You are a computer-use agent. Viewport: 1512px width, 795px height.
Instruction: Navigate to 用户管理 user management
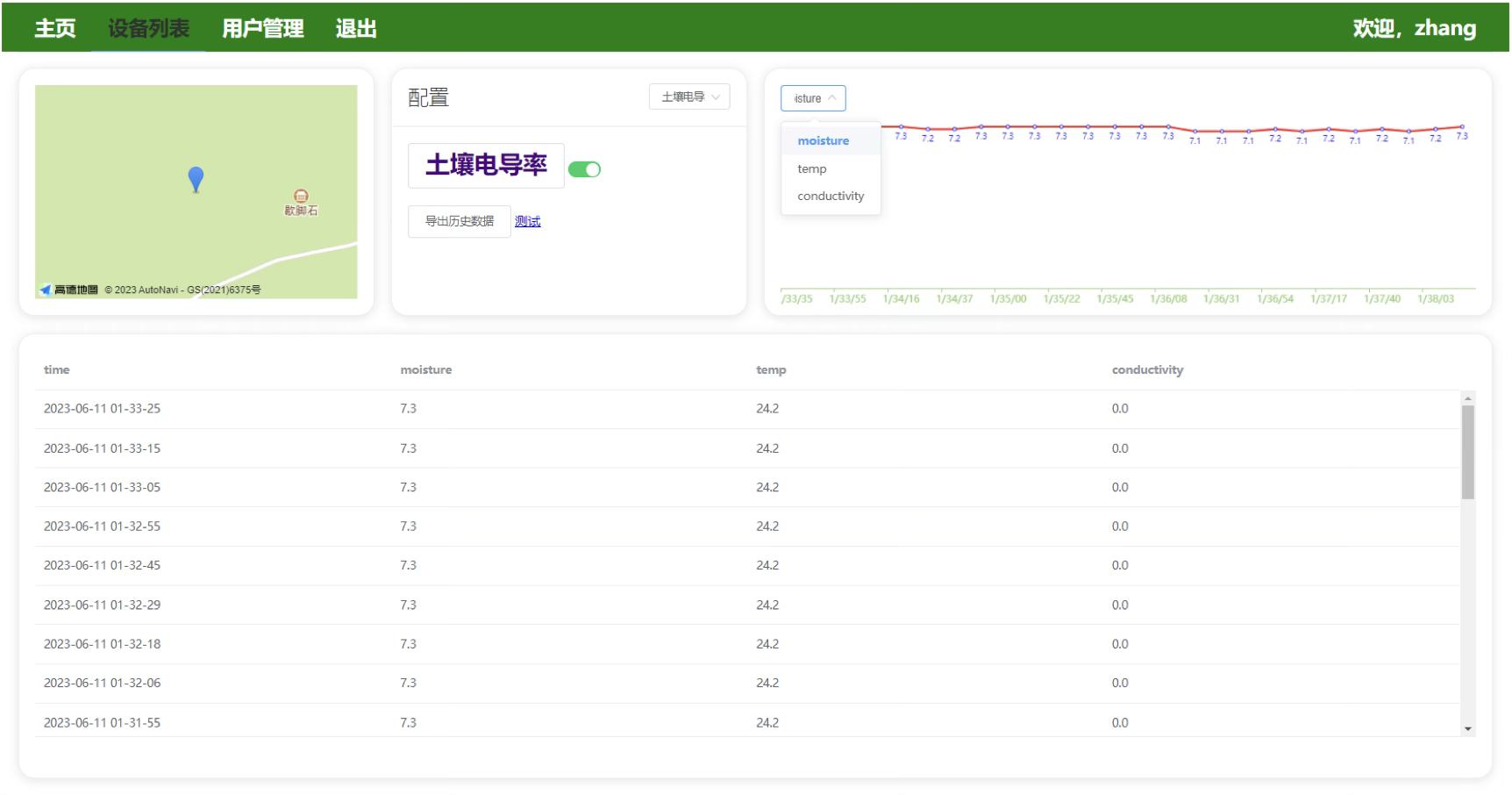click(262, 28)
